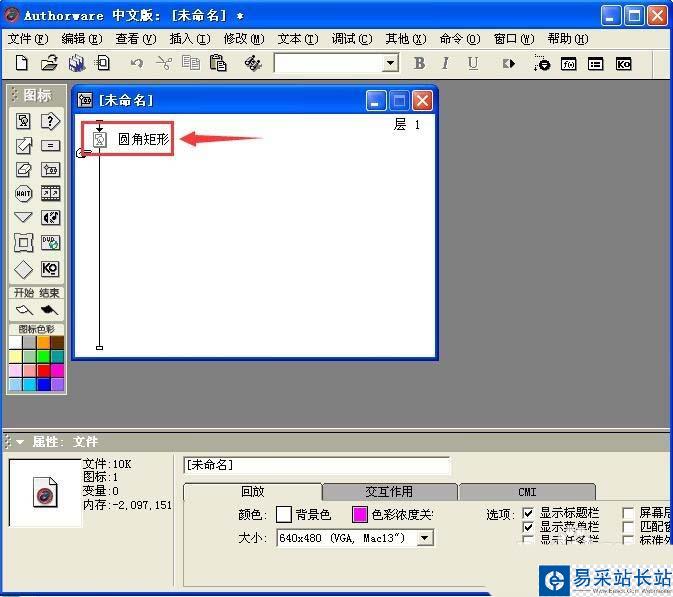Click the 色彩浓度关键色 magenta swatch

tap(359, 514)
